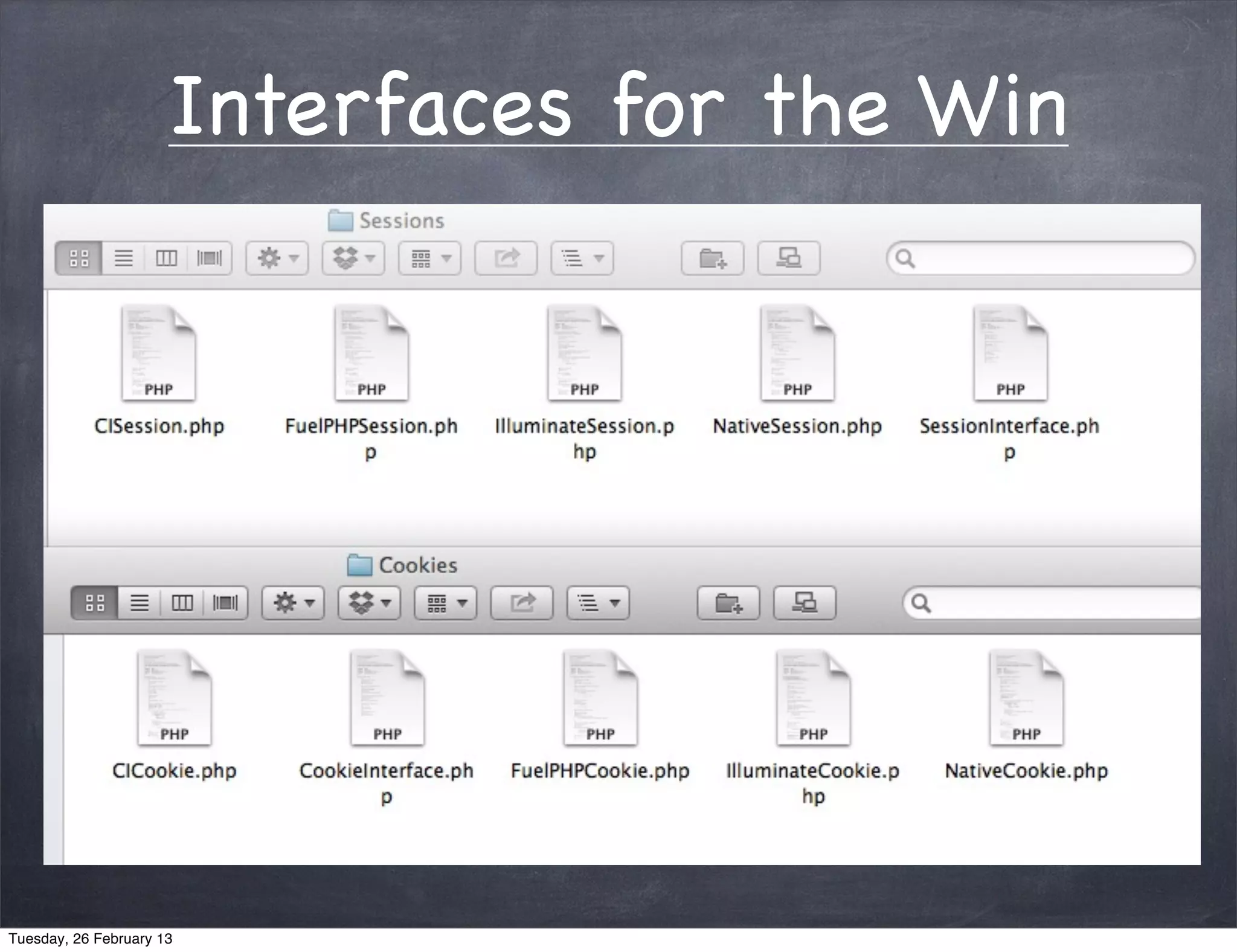
Task: Open the grouping list dropdown in Sessions
Action: 582,259
